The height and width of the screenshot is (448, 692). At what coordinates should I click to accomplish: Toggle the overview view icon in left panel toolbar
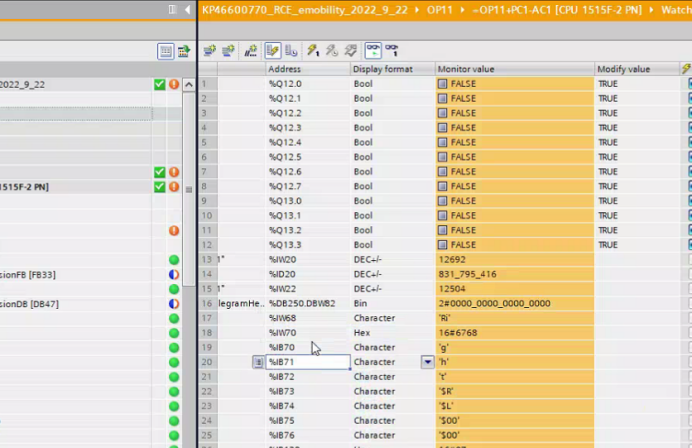(165, 51)
